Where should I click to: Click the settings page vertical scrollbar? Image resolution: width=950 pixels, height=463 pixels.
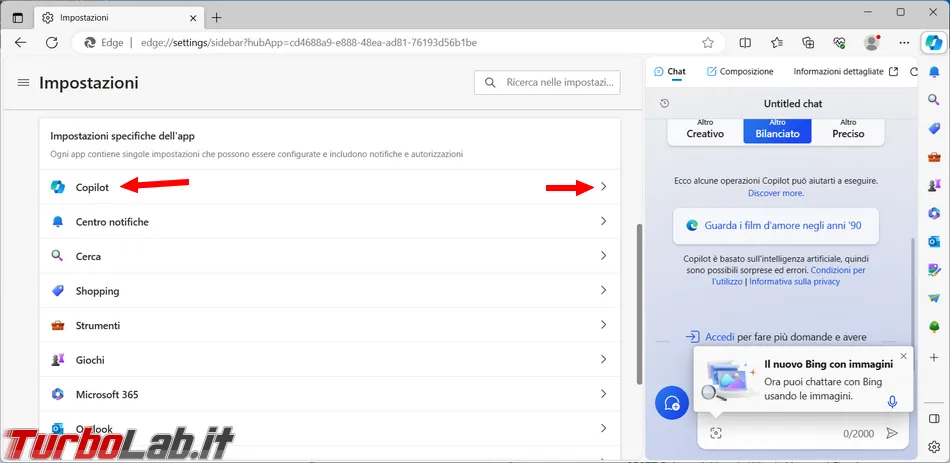click(x=638, y=304)
